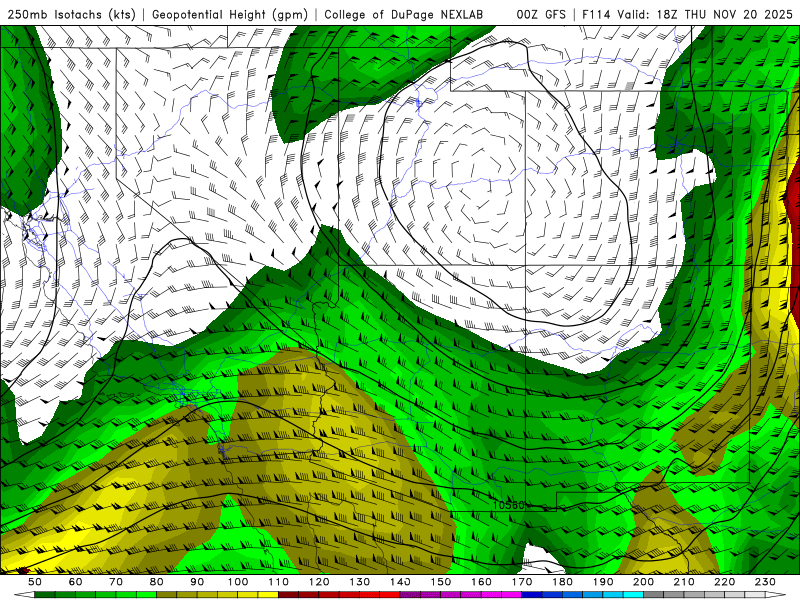Click the '10560' height contour label
800x600 pixels.
click(x=509, y=505)
